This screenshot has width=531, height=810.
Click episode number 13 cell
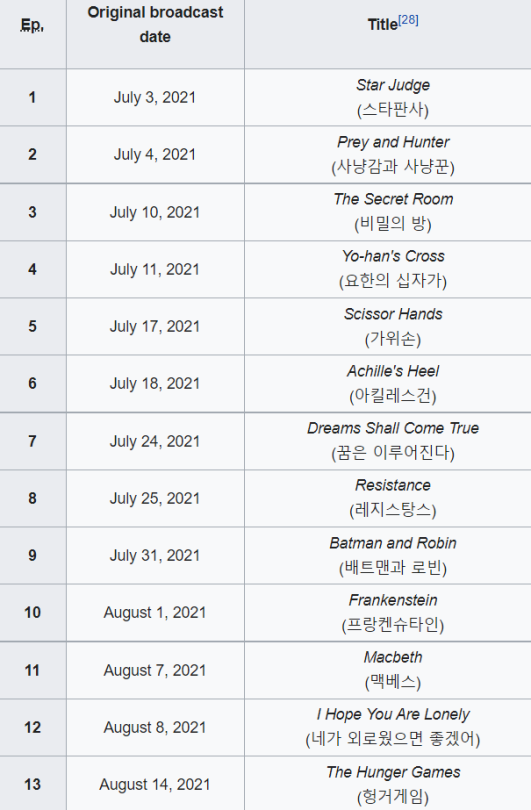[33, 784]
